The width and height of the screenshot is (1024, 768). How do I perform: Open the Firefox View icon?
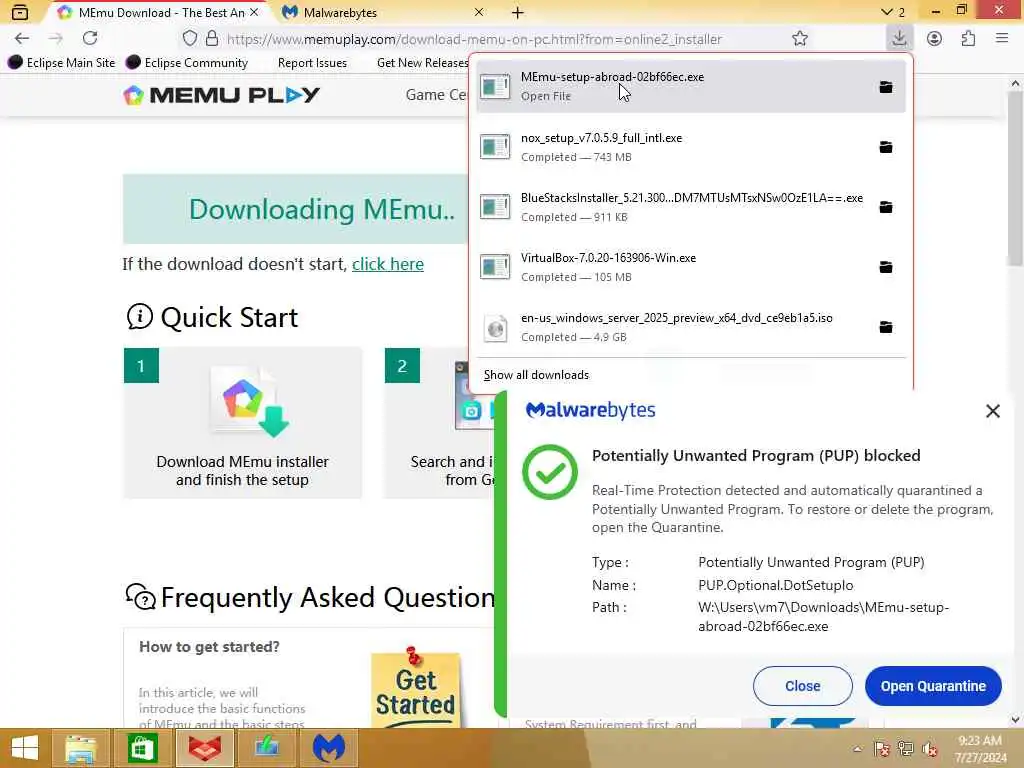coord(20,12)
